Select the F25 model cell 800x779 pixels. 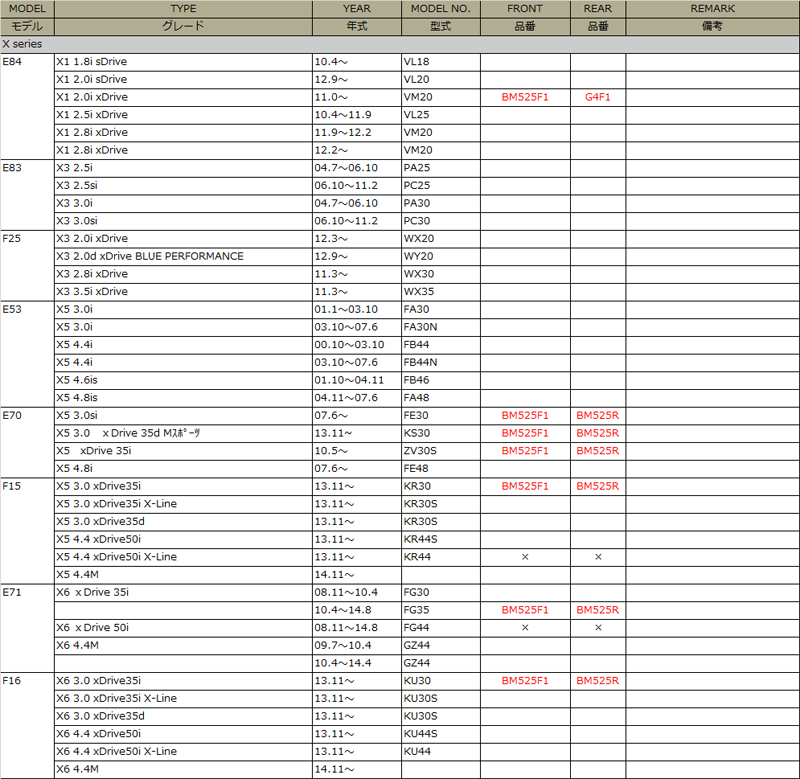27,265
